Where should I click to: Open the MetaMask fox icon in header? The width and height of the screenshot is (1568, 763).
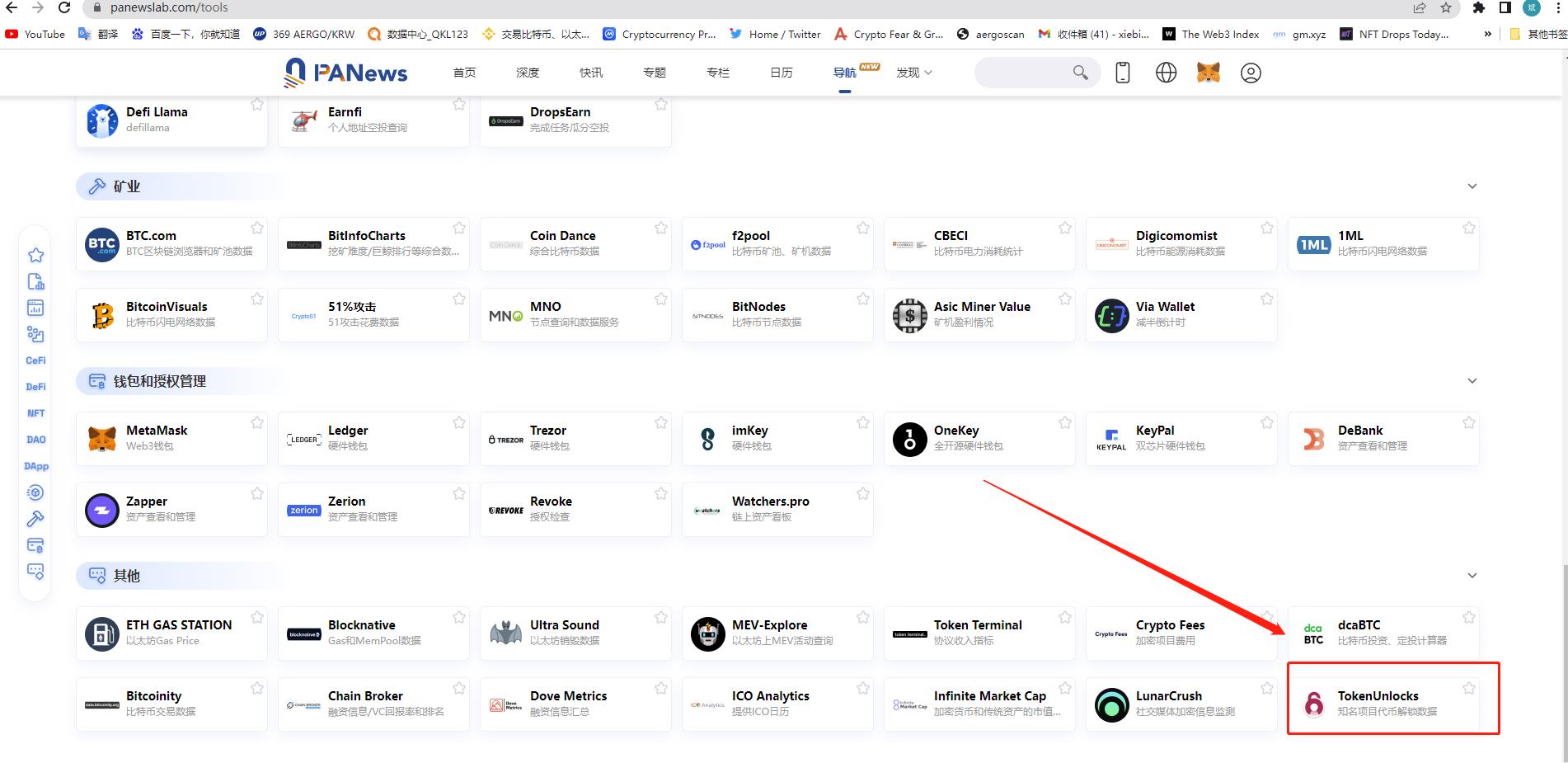(1209, 73)
